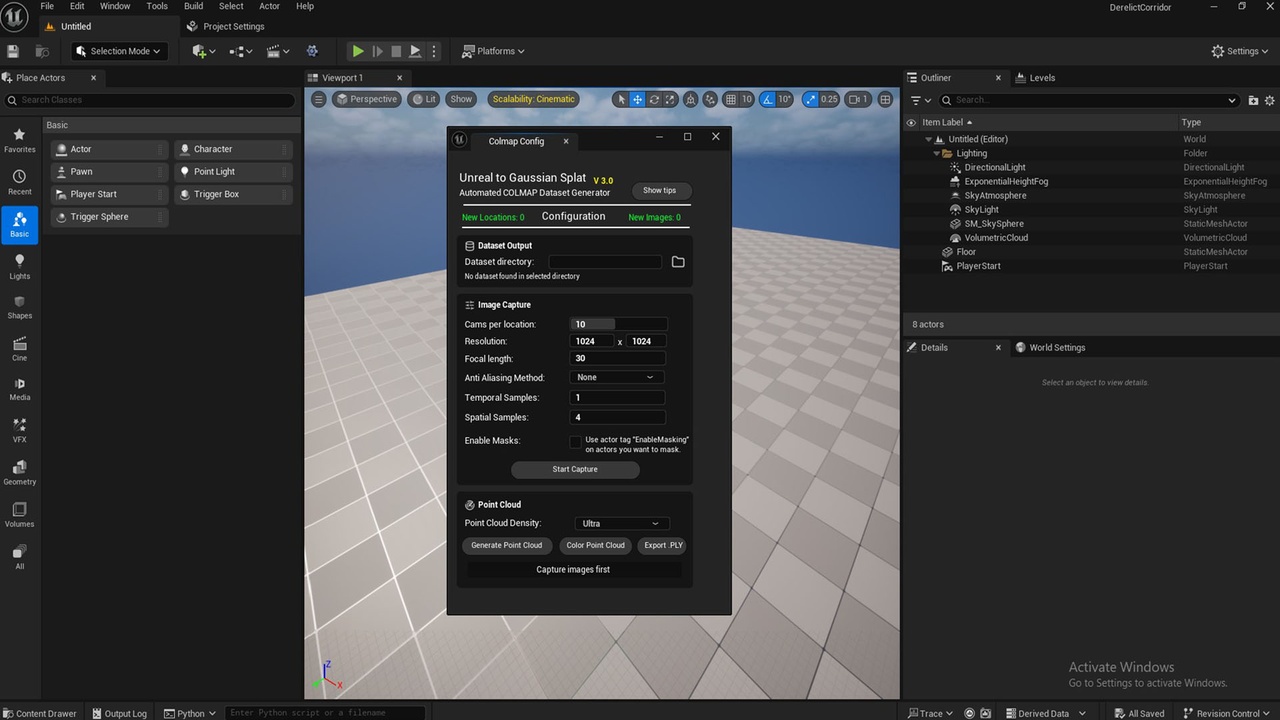Select the Cine category in Place Actors
The image size is (1280, 720).
click(19, 349)
